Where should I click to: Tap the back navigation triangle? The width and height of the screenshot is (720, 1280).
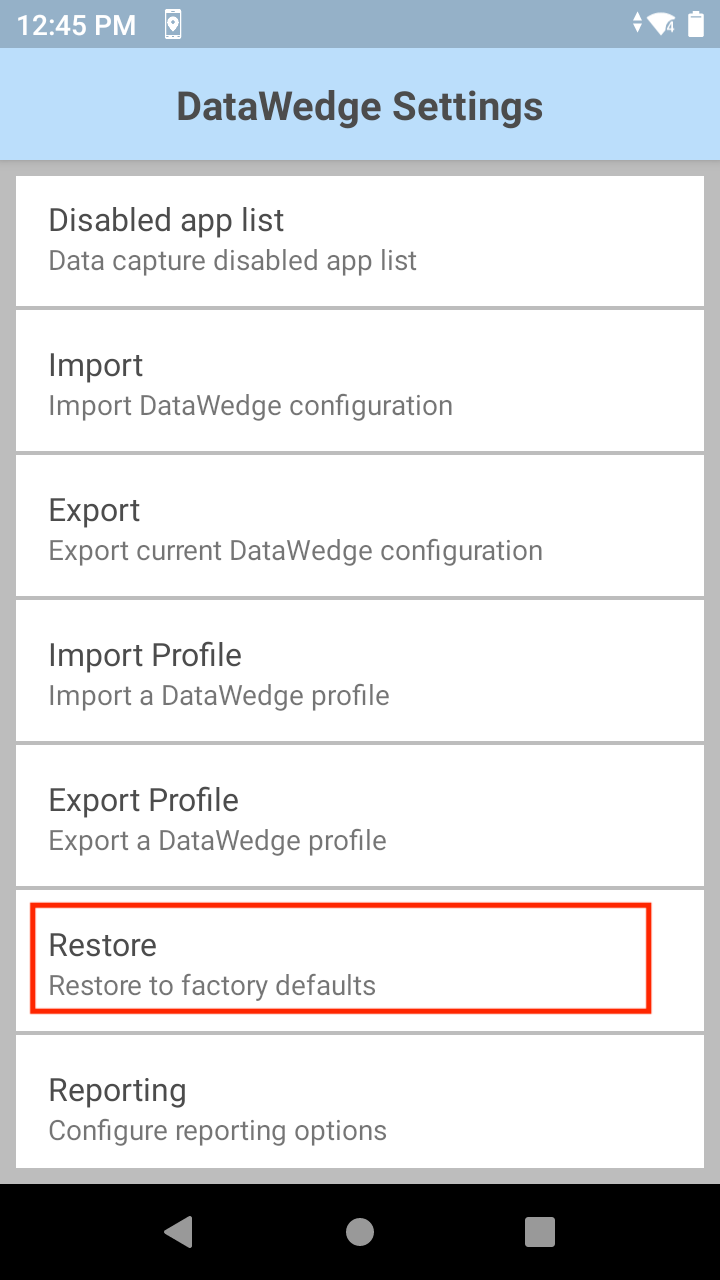(x=179, y=1232)
